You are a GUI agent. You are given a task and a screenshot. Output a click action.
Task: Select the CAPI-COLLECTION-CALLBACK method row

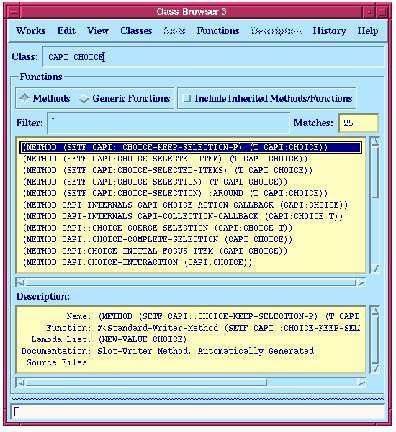click(x=191, y=216)
